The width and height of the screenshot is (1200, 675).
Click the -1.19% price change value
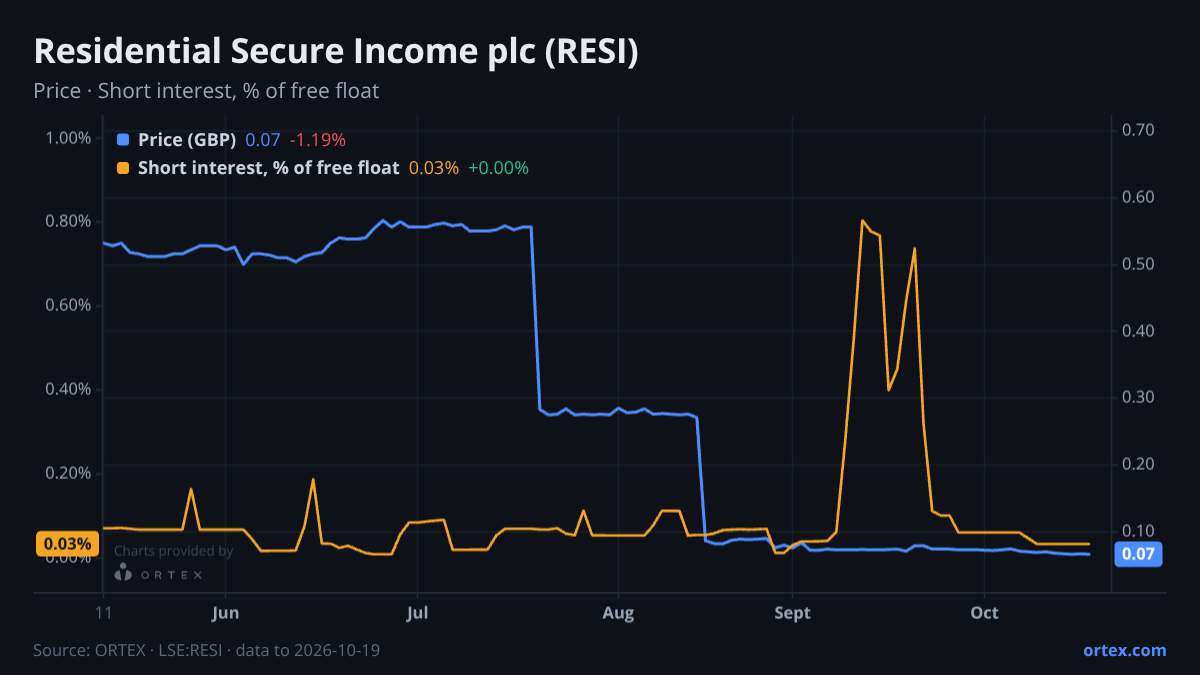tap(317, 140)
